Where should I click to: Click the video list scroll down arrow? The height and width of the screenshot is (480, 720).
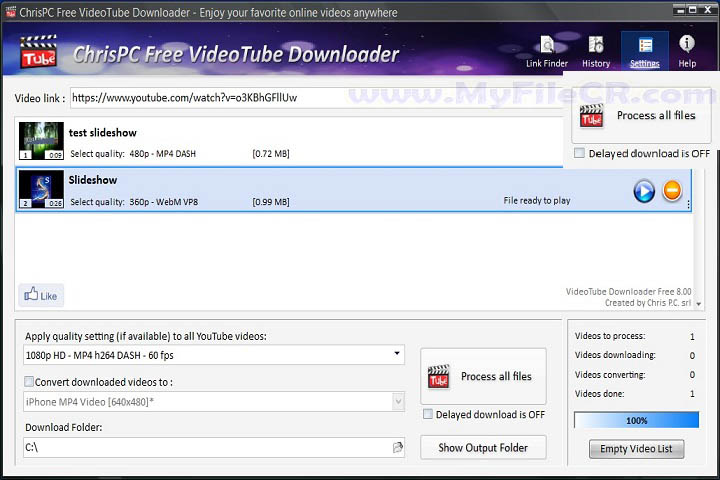[698, 304]
